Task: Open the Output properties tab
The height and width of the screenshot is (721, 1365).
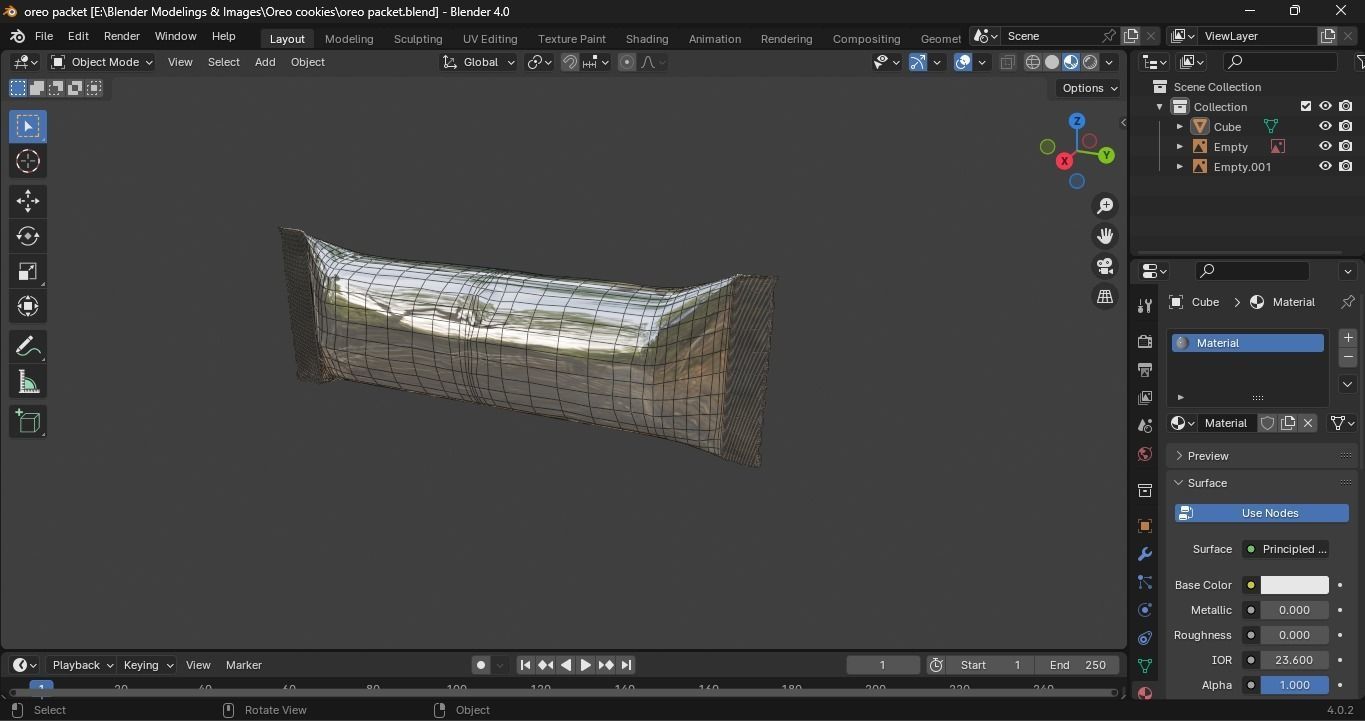Action: 1145,370
